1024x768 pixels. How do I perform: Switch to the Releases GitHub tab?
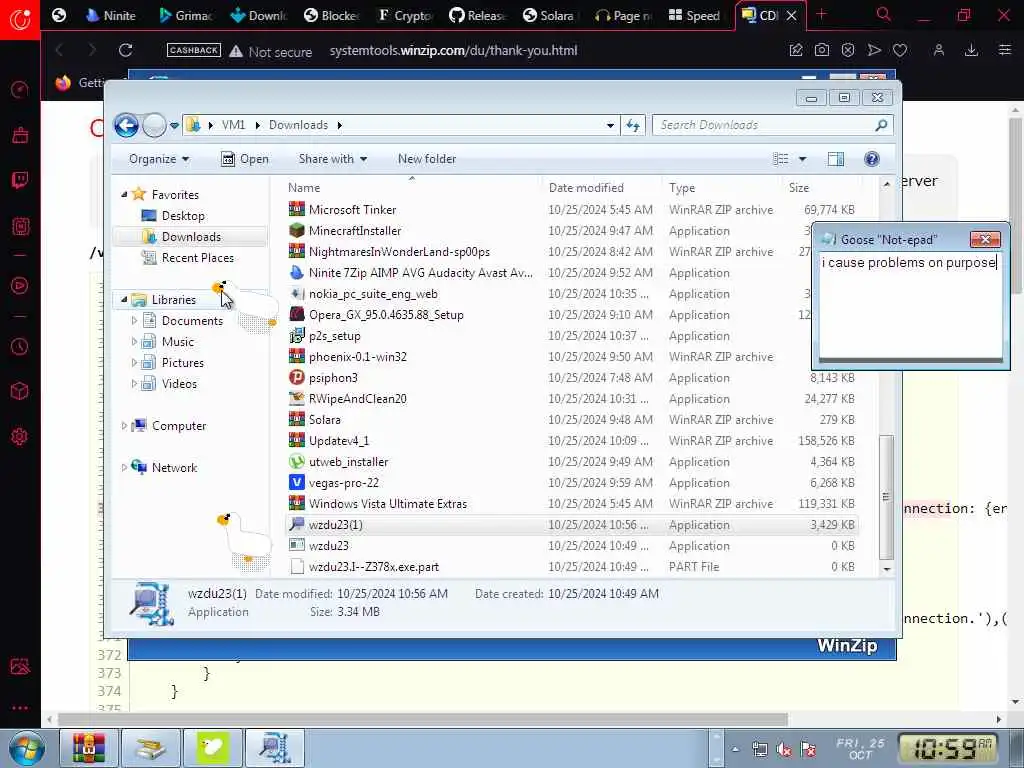(x=478, y=15)
